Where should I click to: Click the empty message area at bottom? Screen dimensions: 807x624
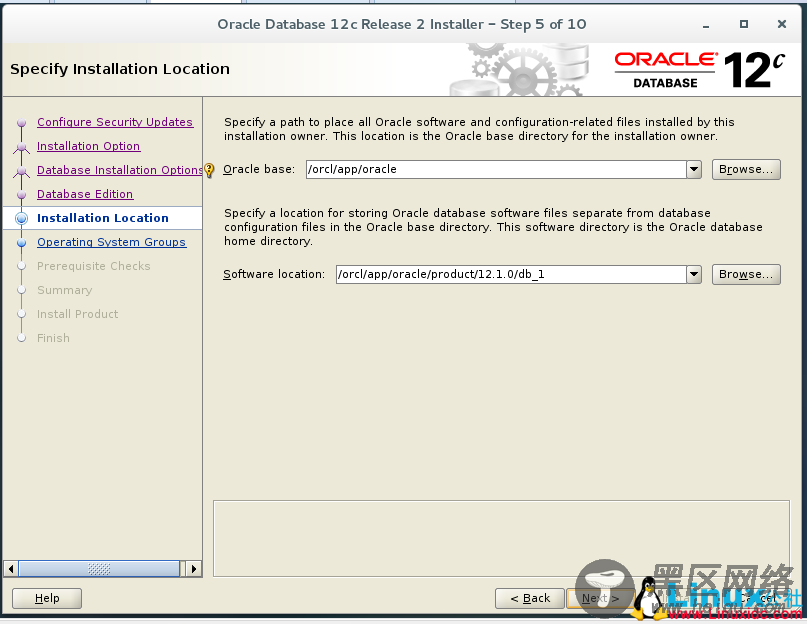[501, 538]
